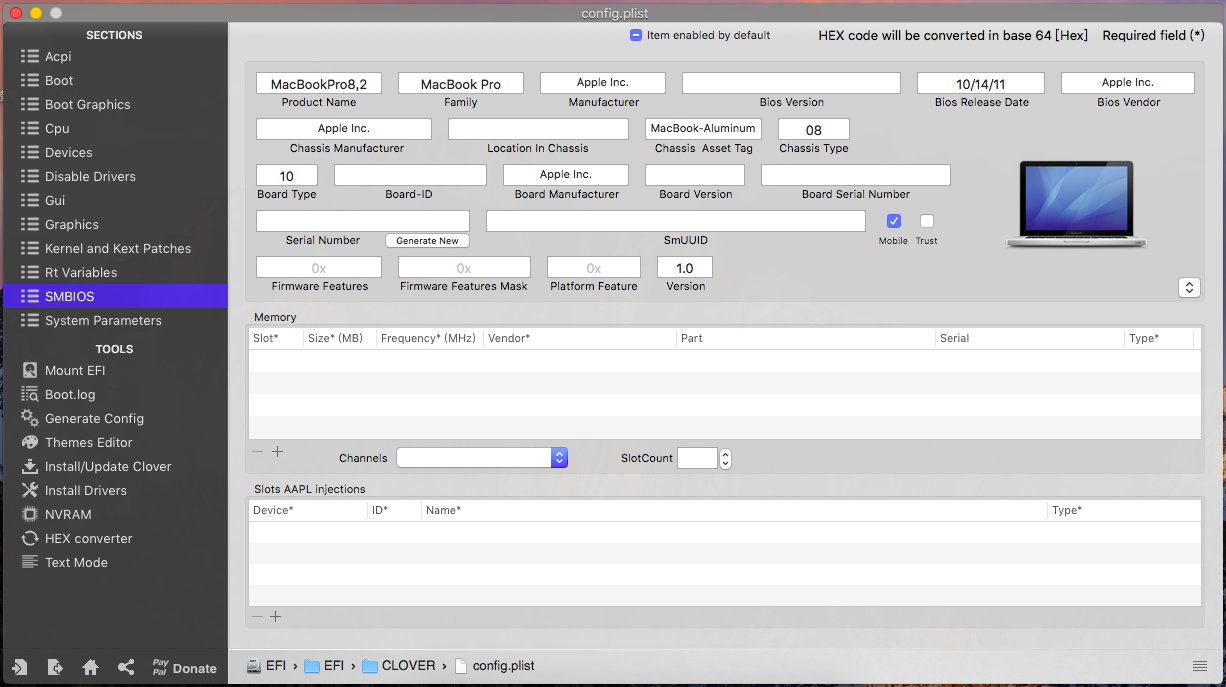1226x687 pixels.
Task: Toggle the Mobile checkbox
Action: click(894, 221)
